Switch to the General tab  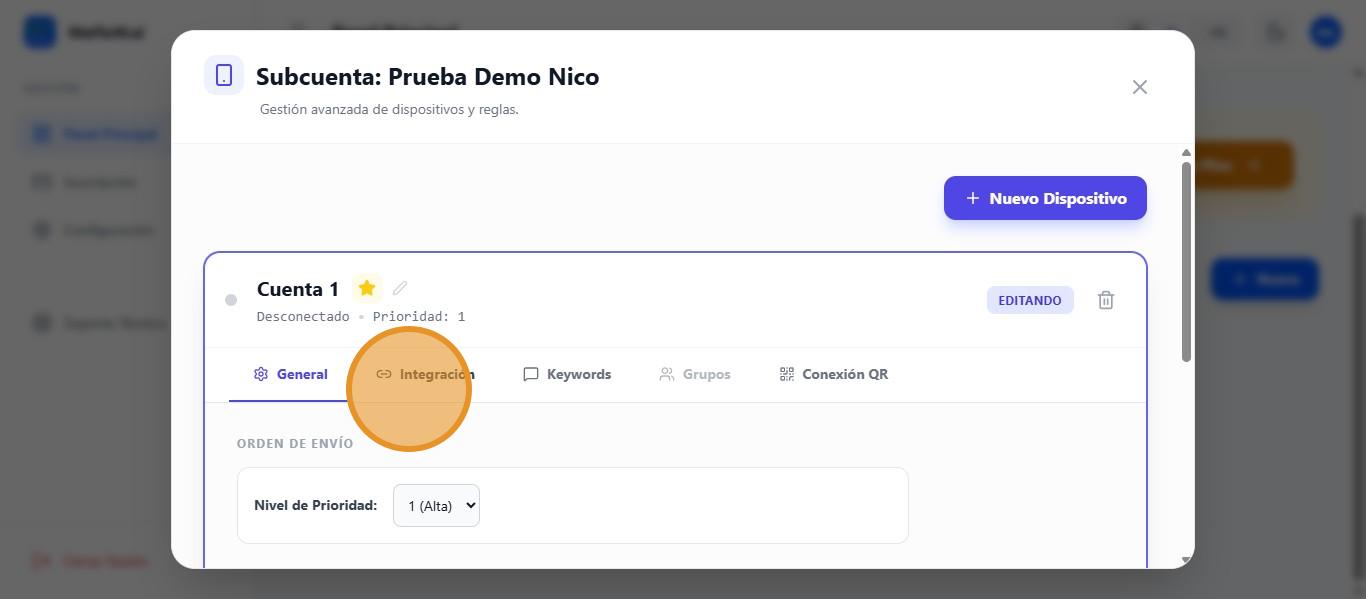pos(291,374)
